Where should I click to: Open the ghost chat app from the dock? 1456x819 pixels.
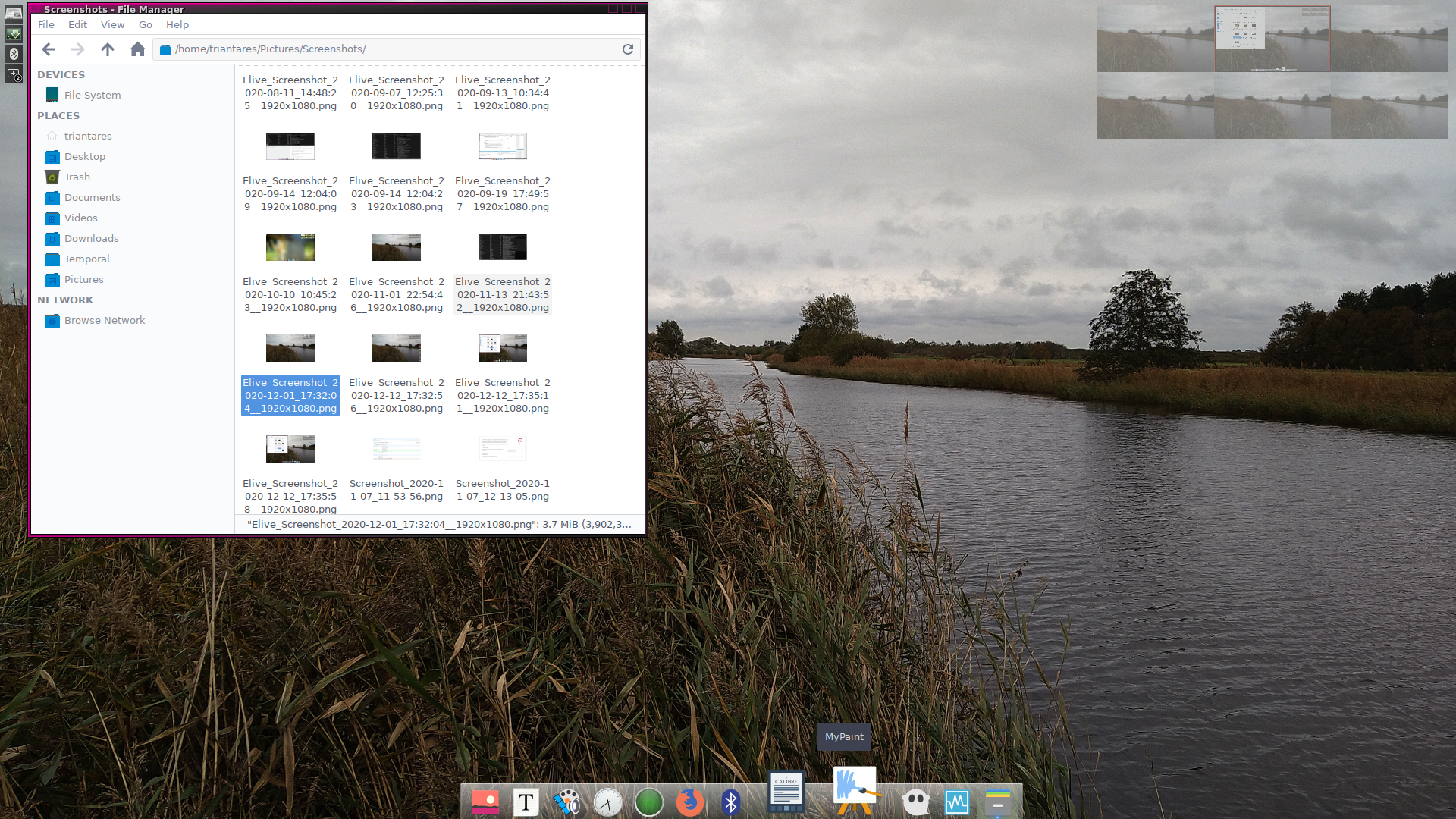pyautogui.click(x=915, y=802)
